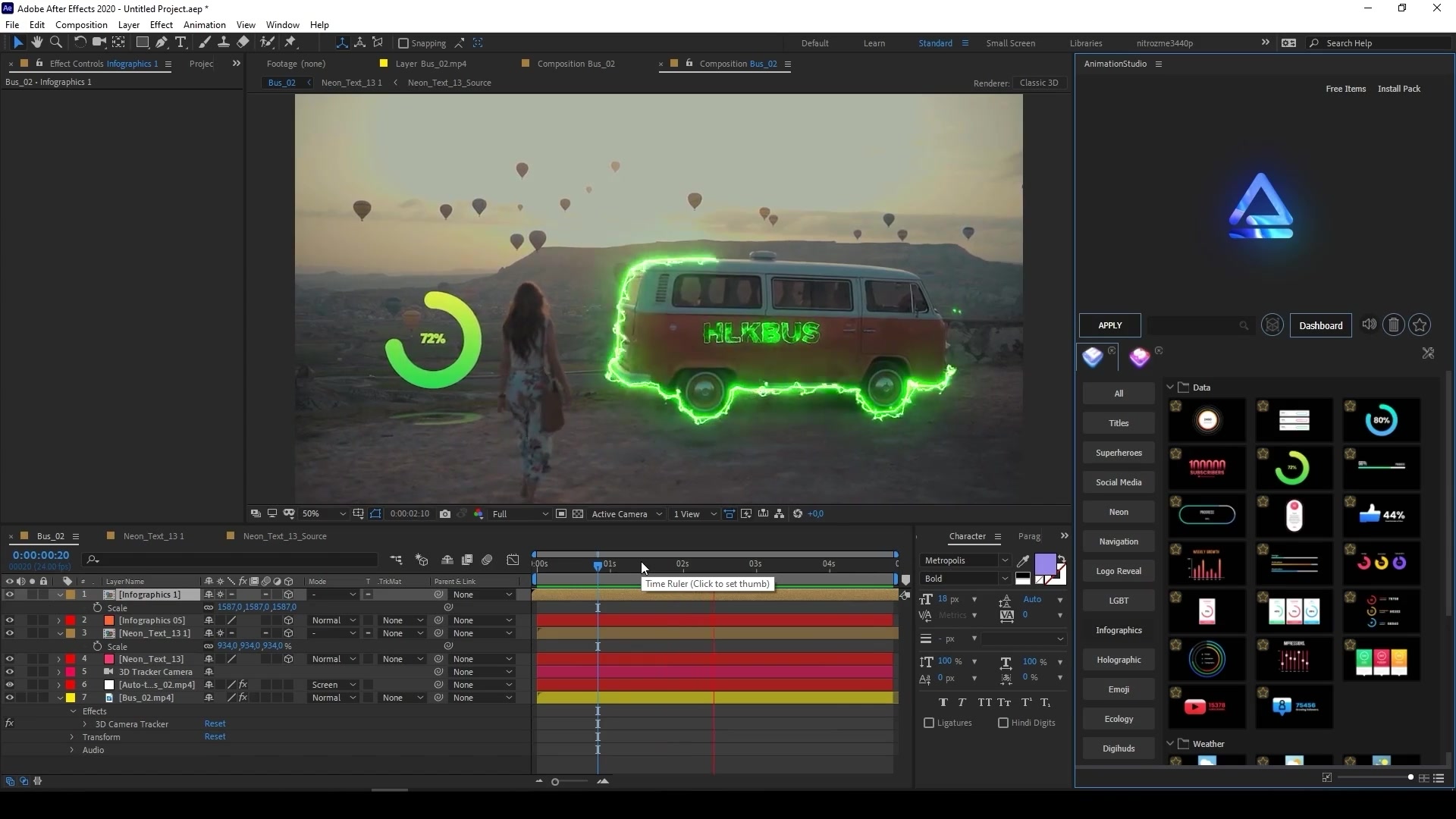Drag the timeline playhead at 00s mark
The height and width of the screenshot is (819, 1456).
(x=536, y=563)
